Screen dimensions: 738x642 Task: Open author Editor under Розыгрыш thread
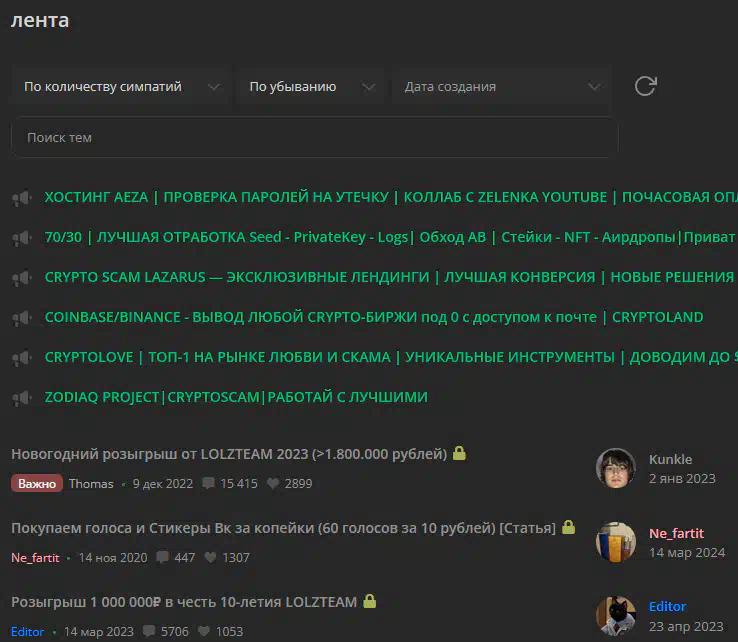click(27, 632)
